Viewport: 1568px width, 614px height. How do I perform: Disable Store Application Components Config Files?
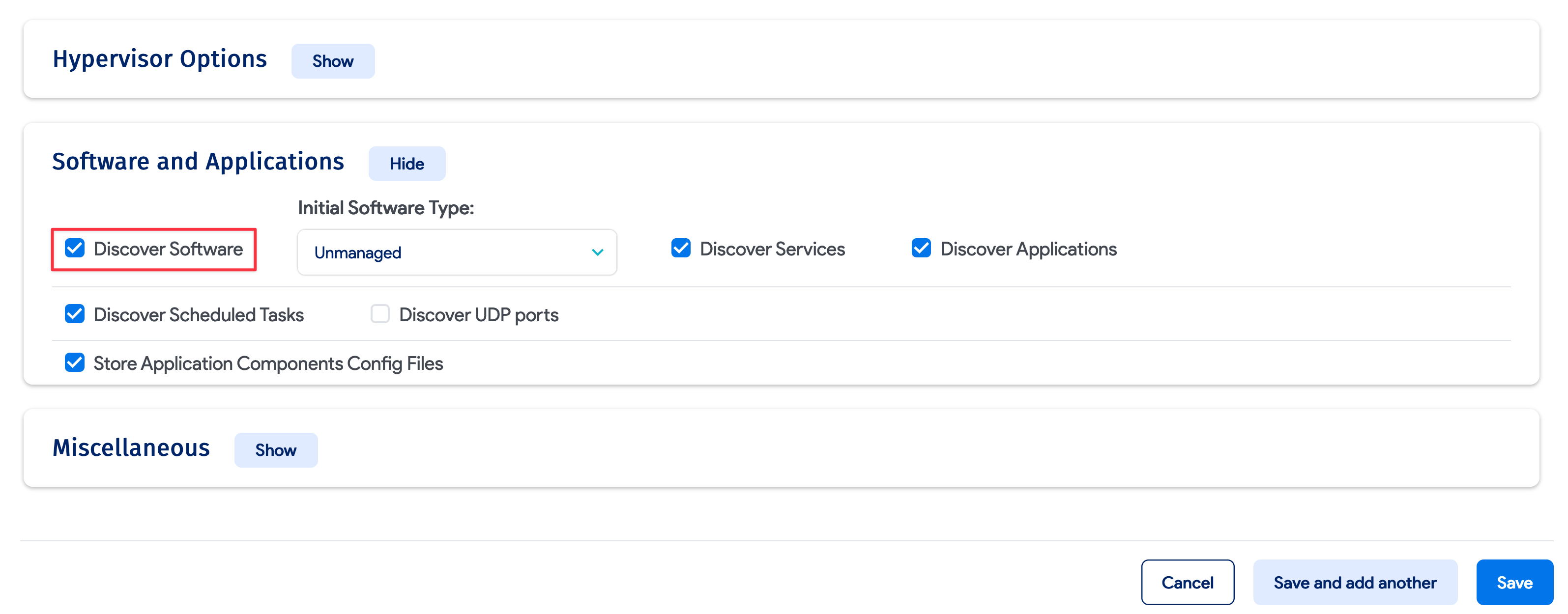(75, 363)
